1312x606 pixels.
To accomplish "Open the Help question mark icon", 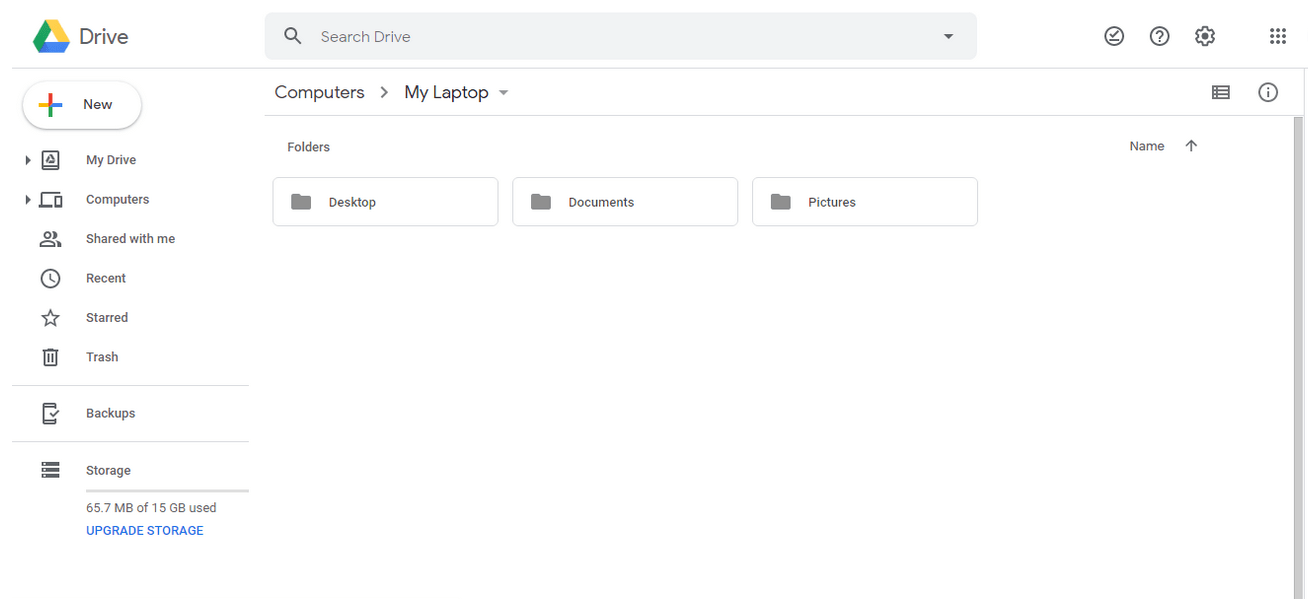I will pyautogui.click(x=1160, y=36).
